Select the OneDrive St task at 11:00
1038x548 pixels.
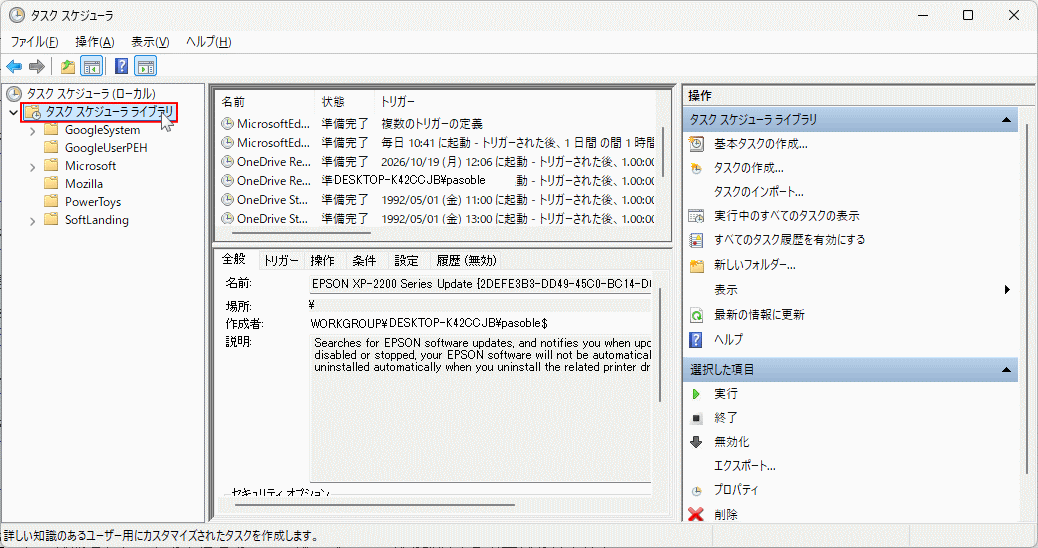tap(437, 199)
